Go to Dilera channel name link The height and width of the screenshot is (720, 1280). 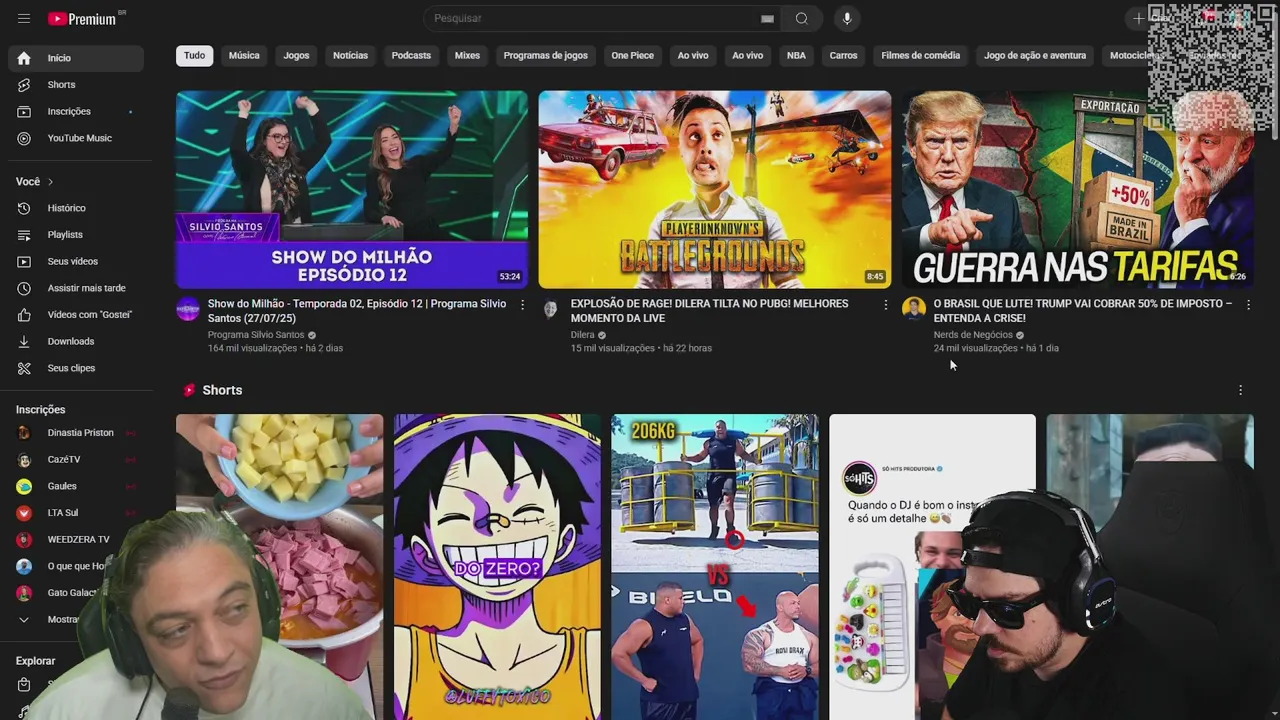[x=583, y=335]
